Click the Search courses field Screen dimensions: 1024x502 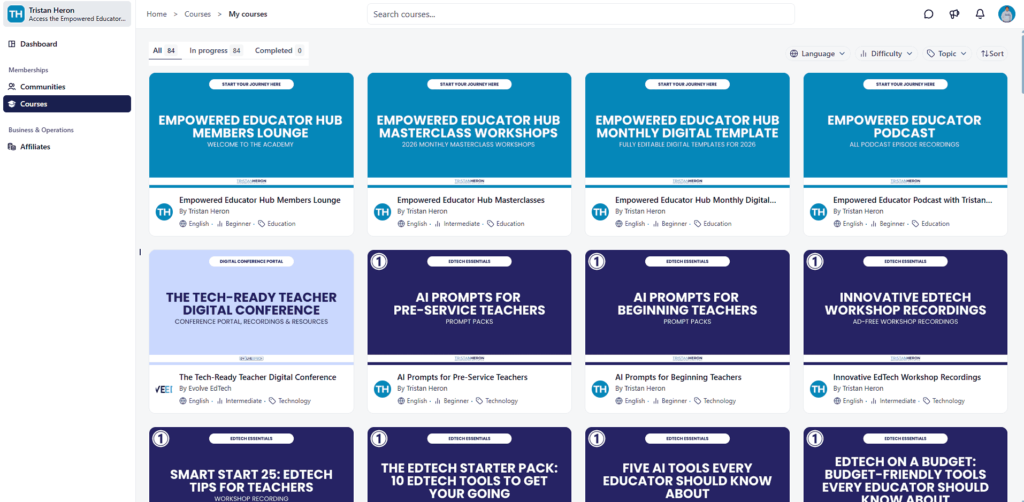coord(581,14)
